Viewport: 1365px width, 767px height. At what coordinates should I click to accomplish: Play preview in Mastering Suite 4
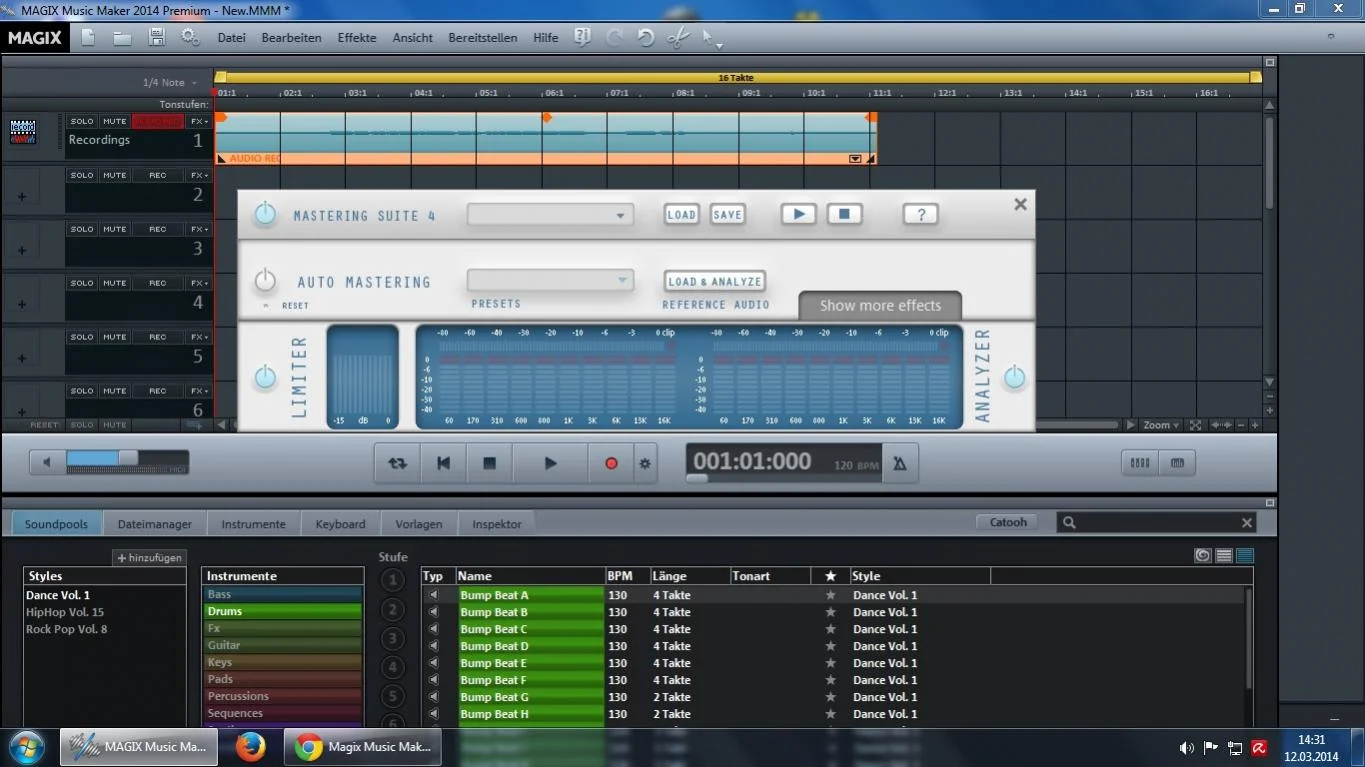tap(797, 214)
